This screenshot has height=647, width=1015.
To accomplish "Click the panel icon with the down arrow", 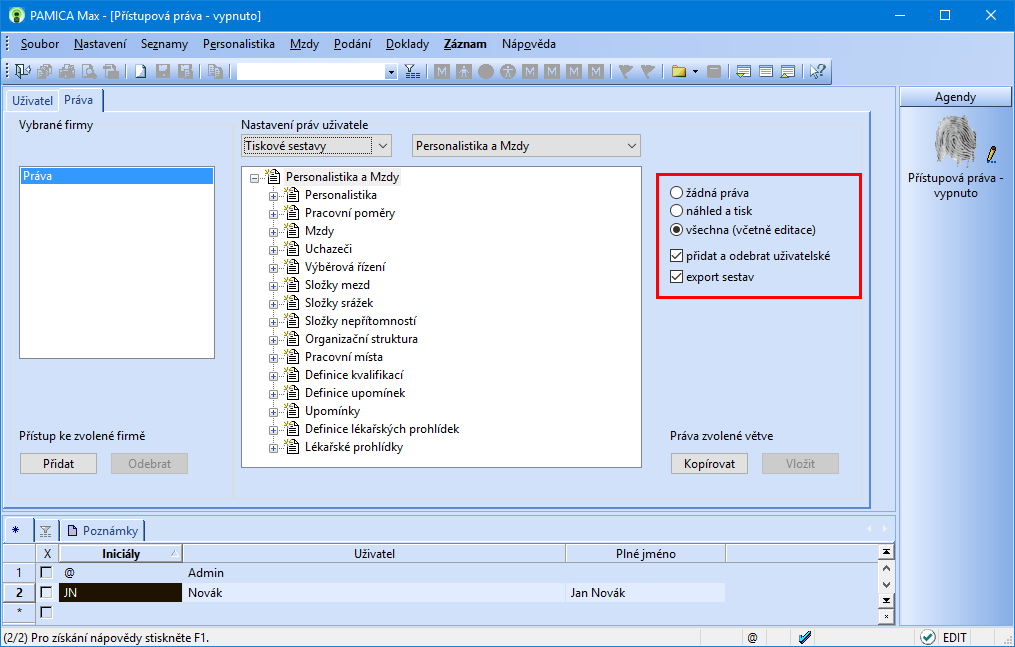I will coord(744,71).
